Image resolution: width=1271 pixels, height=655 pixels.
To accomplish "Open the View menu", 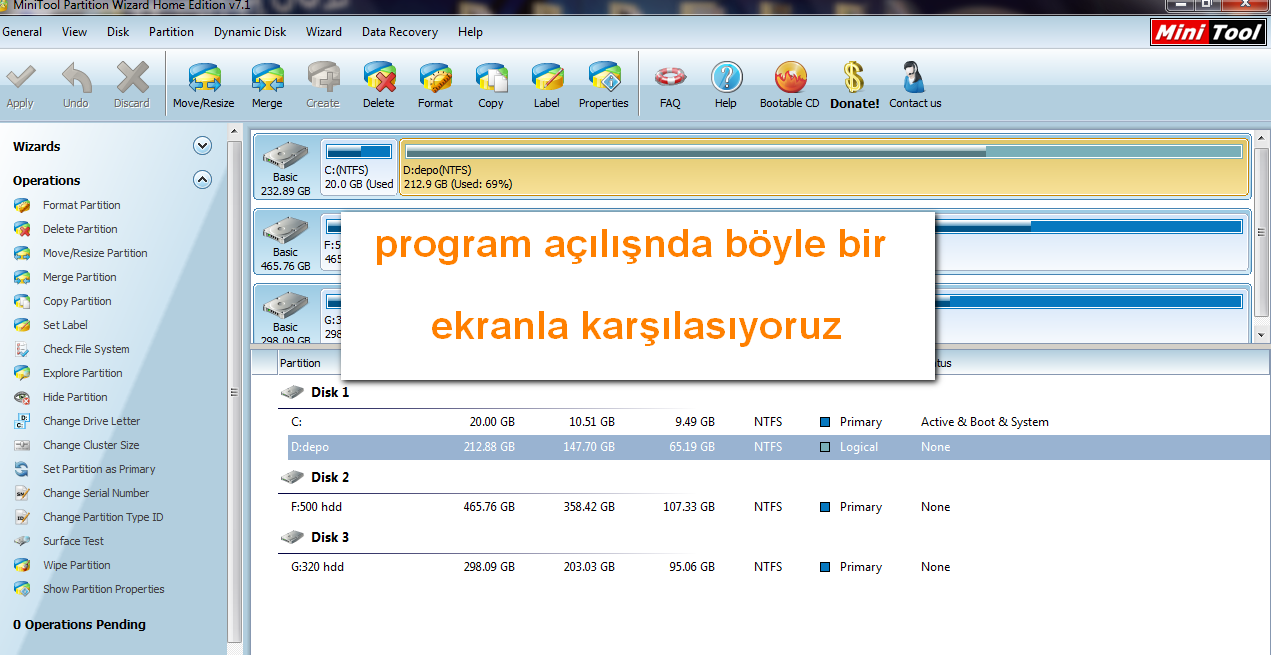I will pos(74,32).
